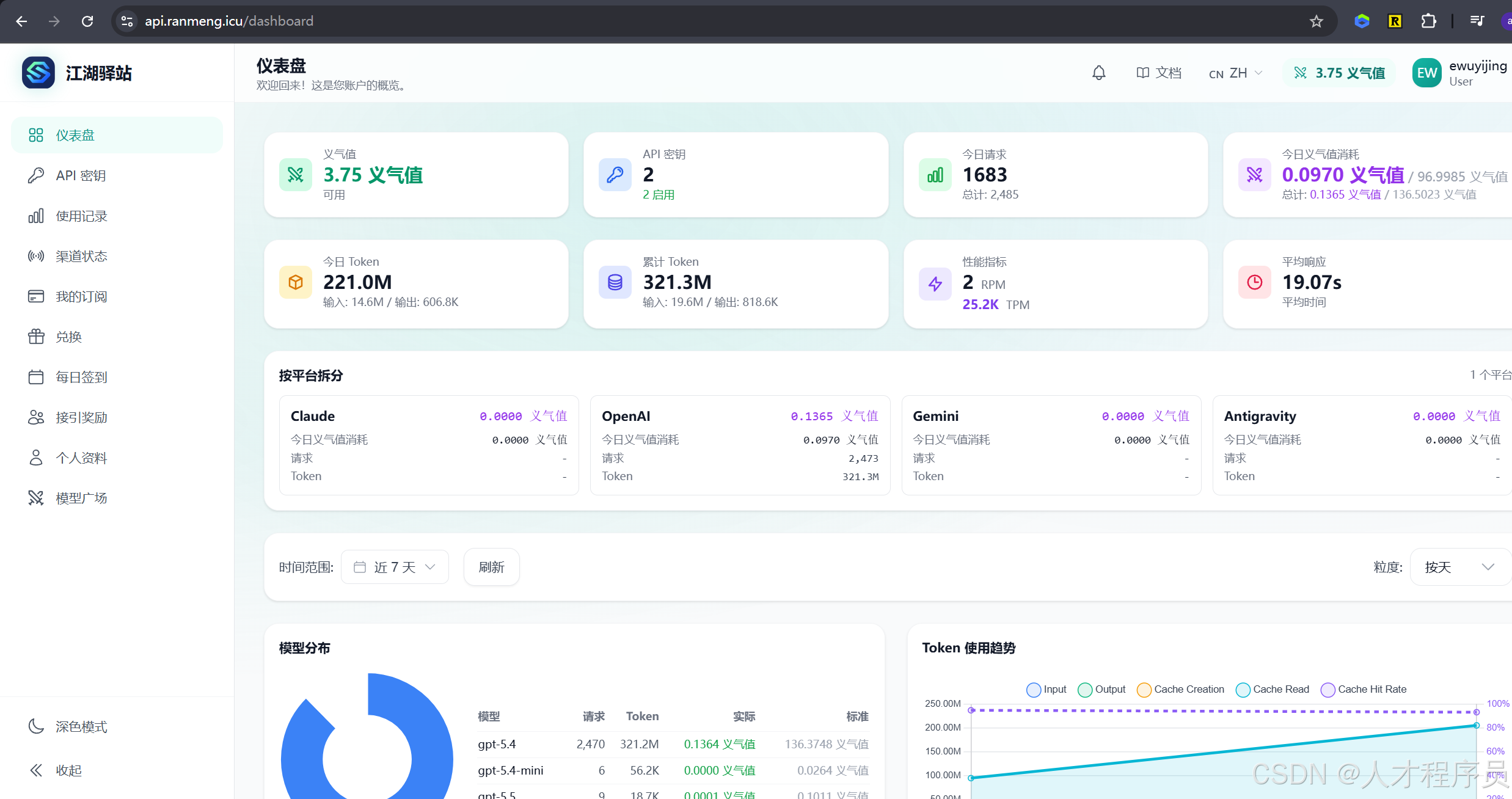Click the browser forward arrow
The height and width of the screenshot is (799, 1512).
pyautogui.click(x=54, y=21)
